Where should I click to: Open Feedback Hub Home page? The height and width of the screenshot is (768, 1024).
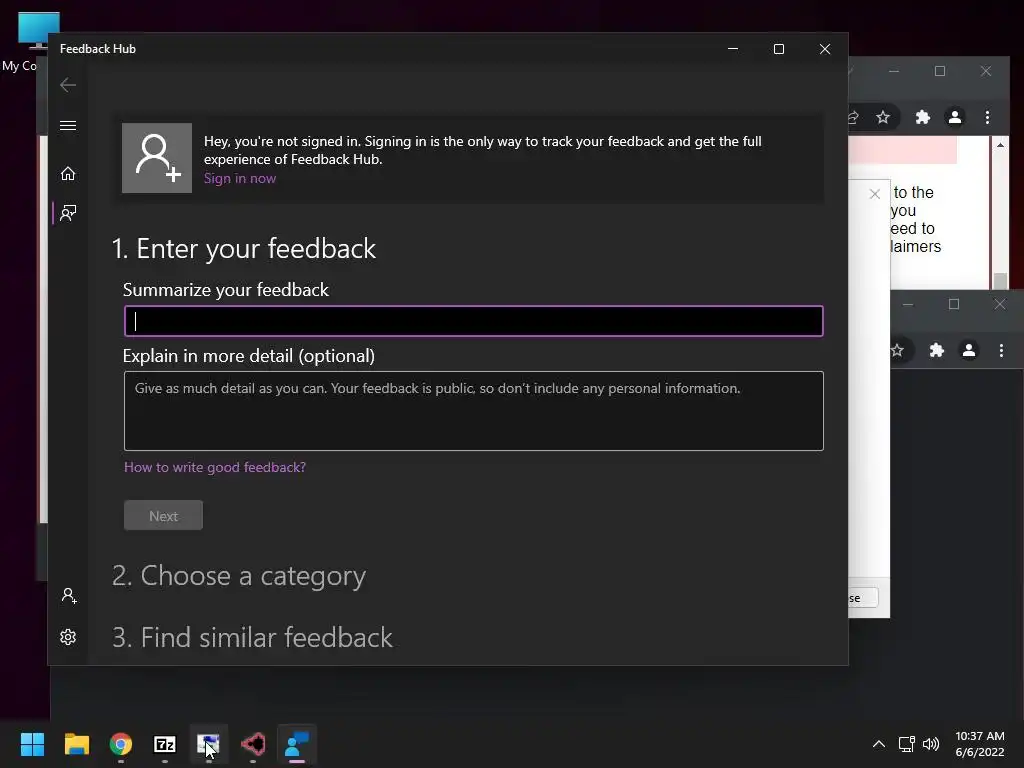68,173
